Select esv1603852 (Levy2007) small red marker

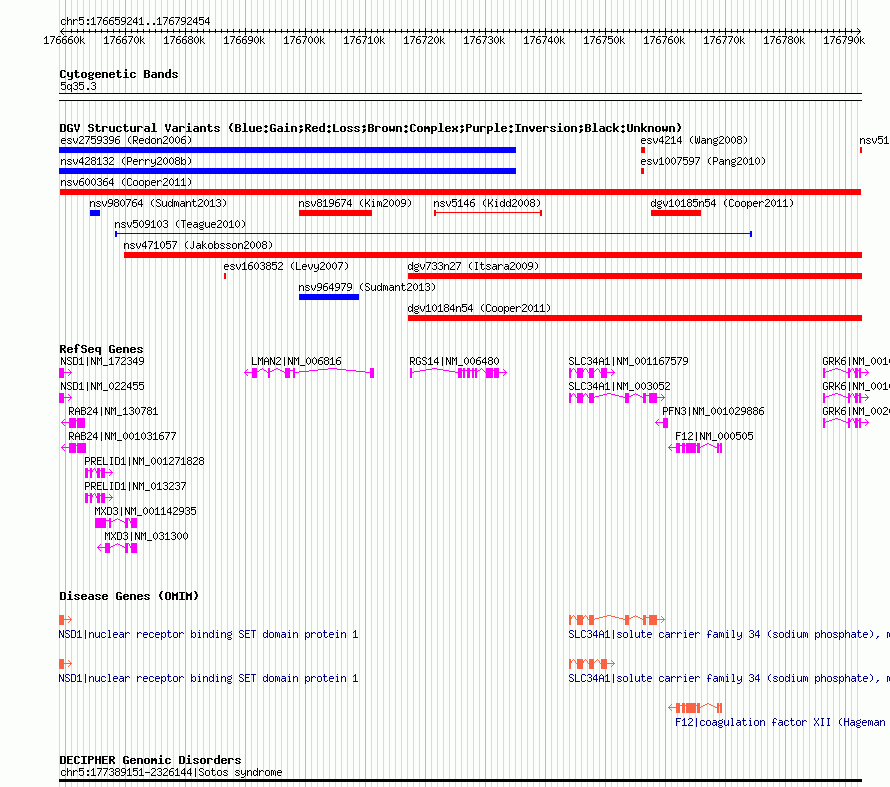coord(225,276)
